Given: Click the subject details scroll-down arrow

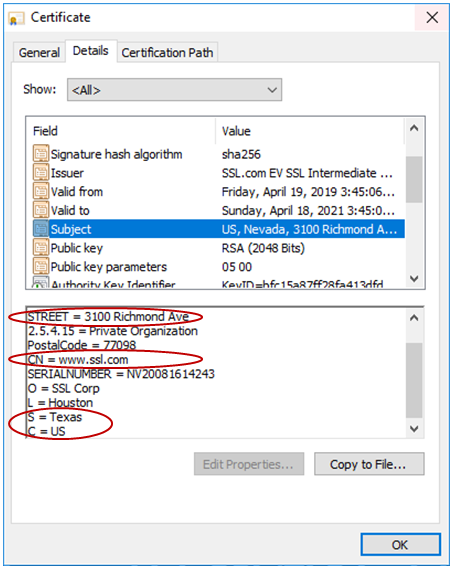Looking at the screenshot, I should pos(414,428).
